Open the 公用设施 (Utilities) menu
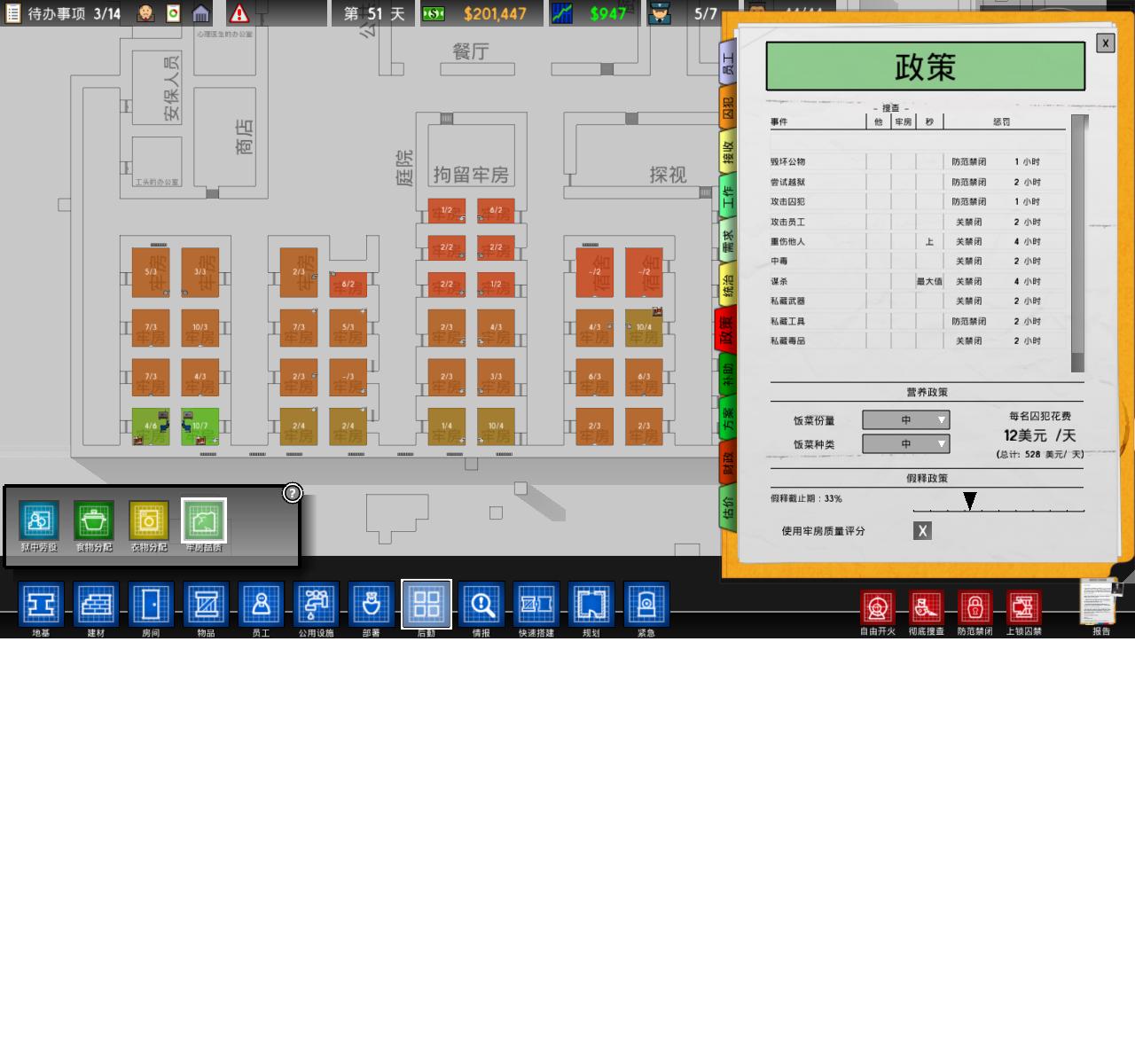The height and width of the screenshot is (1064, 1135). [x=317, y=605]
